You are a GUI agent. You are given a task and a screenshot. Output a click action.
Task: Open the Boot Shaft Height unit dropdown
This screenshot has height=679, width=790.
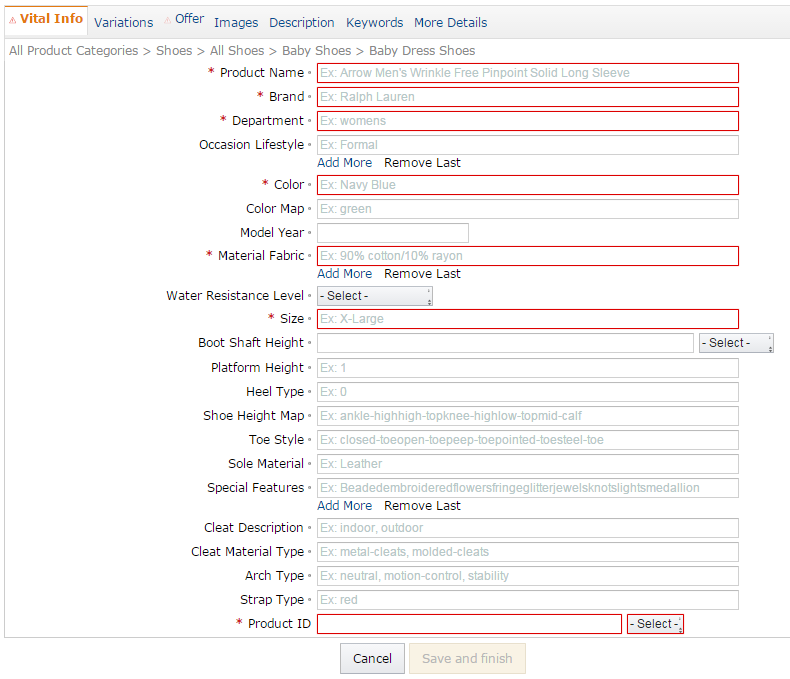tap(736, 343)
